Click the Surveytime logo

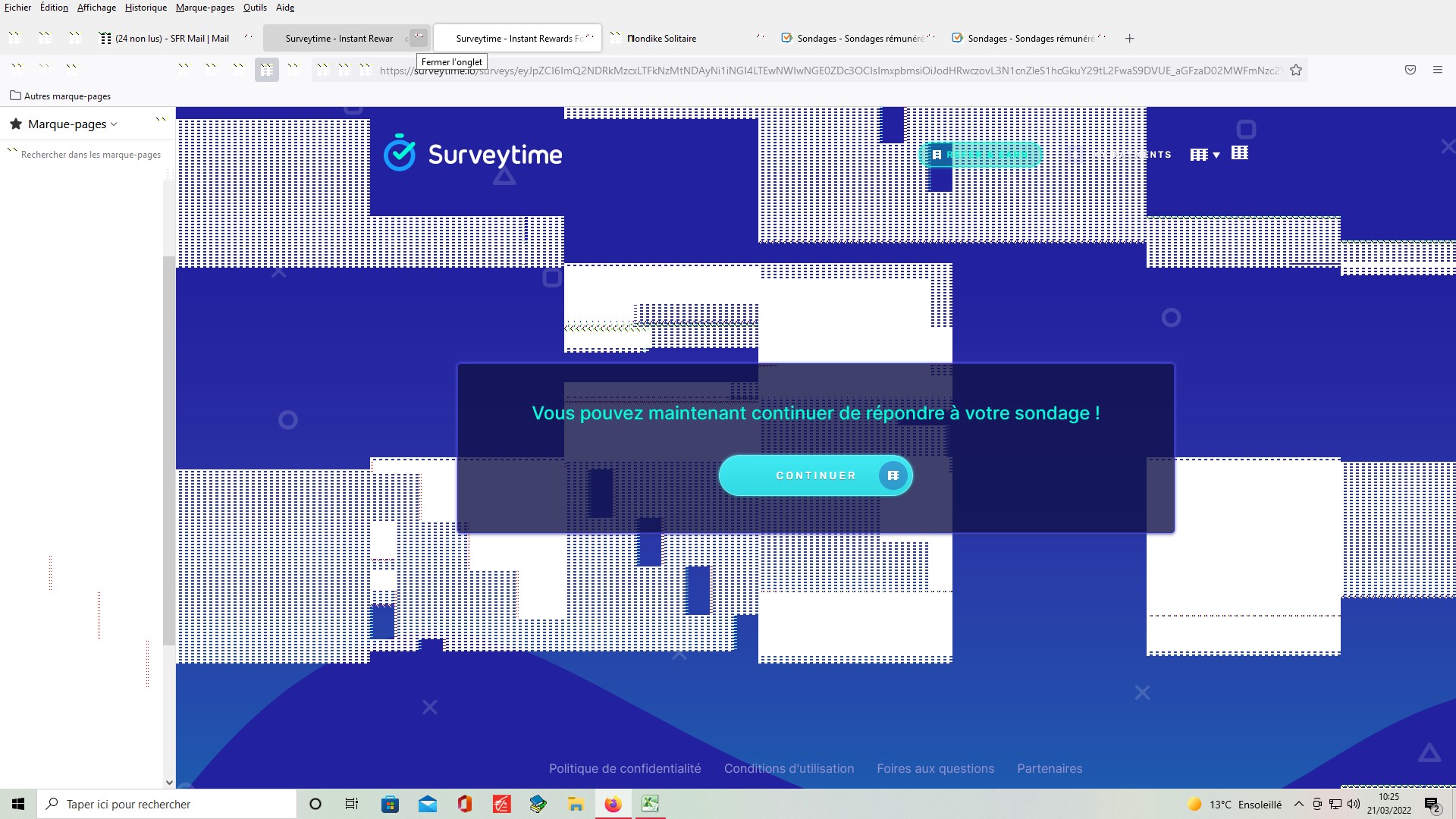click(x=472, y=154)
